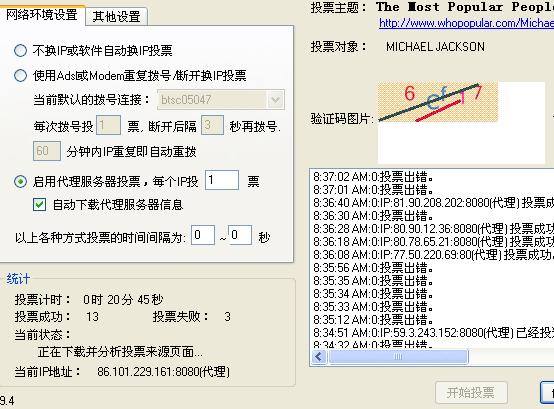
Task: Click the maximum interval seconds field
Action: point(240,235)
